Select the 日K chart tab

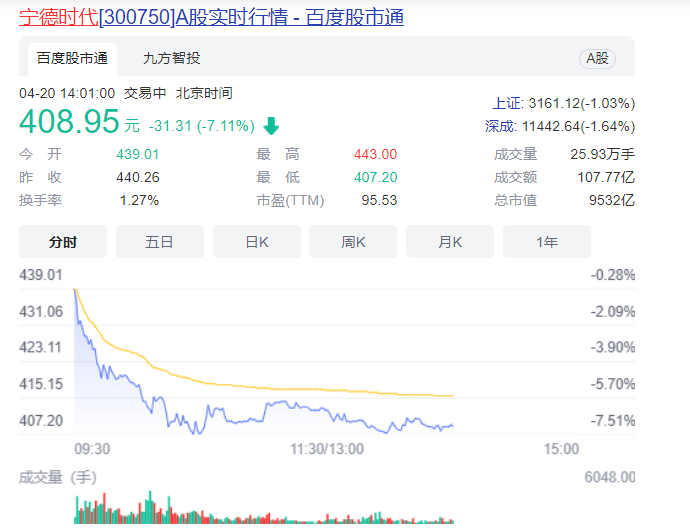[257, 242]
